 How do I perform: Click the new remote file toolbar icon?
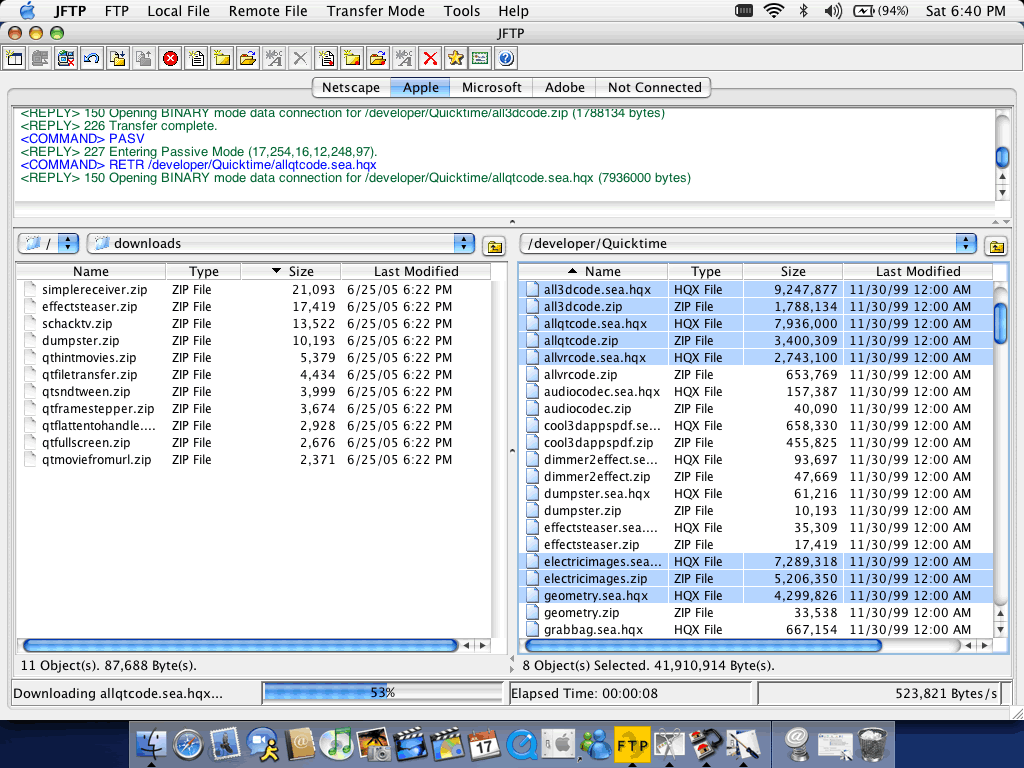point(326,59)
